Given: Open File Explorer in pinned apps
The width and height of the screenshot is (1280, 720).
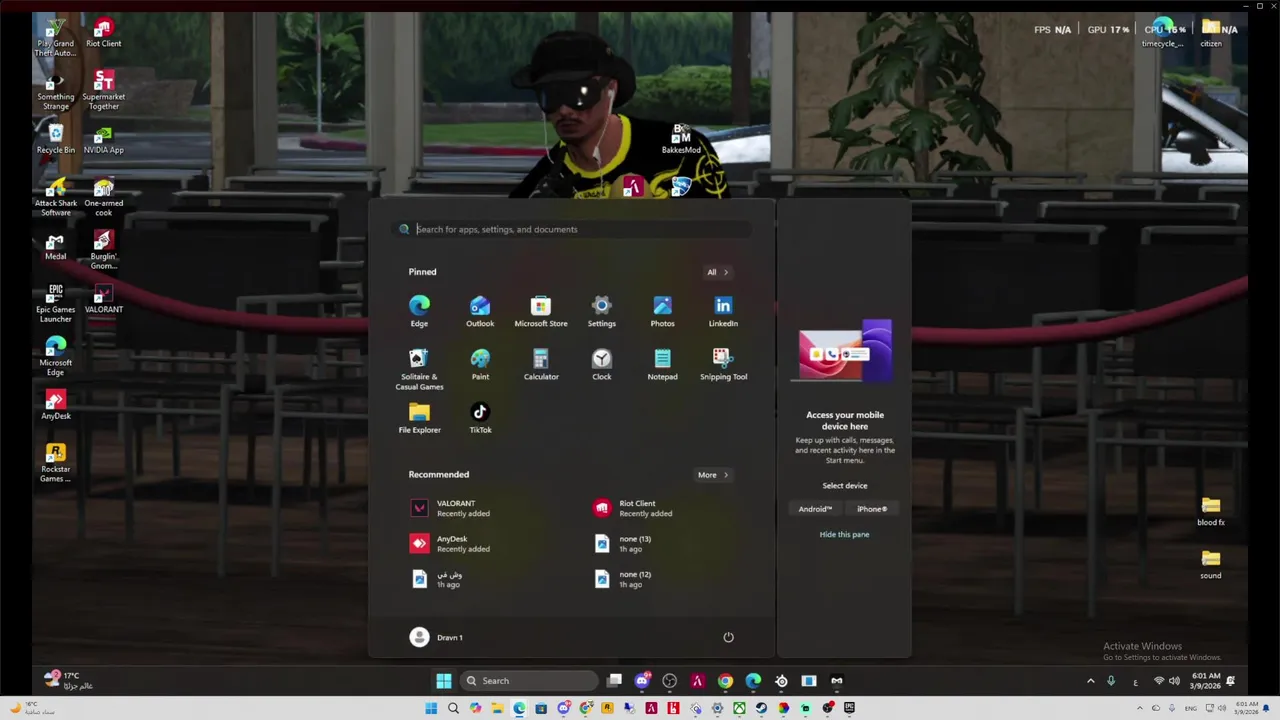Looking at the screenshot, I should point(419,418).
